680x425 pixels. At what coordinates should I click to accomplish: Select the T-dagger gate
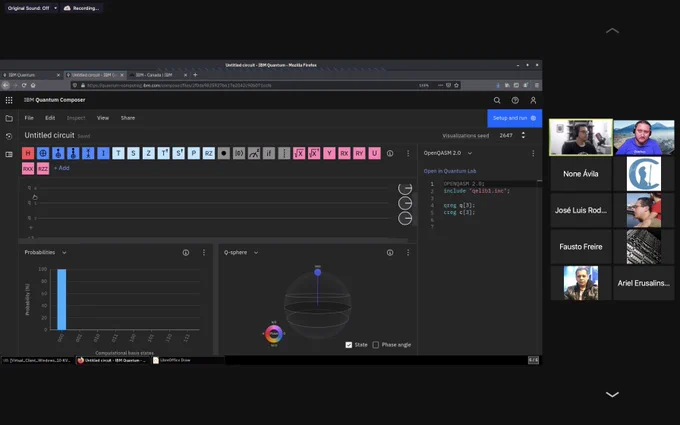coord(163,153)
